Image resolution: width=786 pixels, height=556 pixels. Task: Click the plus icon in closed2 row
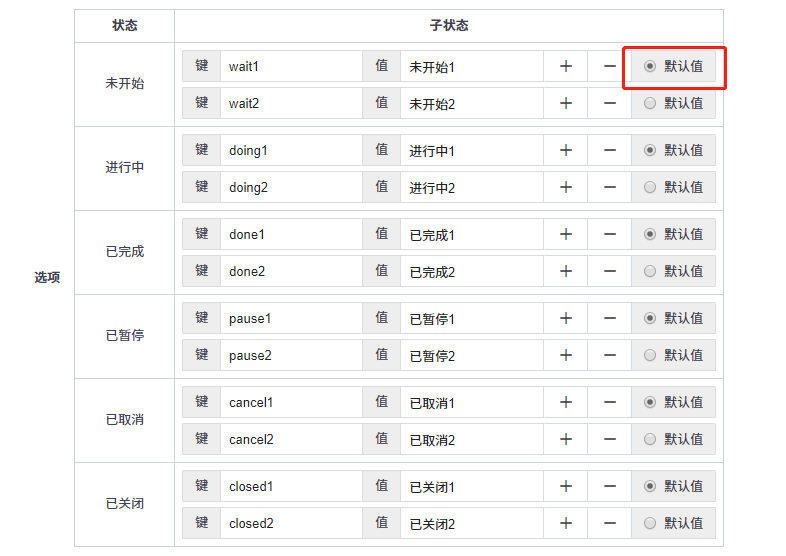[x=565, y=523]
